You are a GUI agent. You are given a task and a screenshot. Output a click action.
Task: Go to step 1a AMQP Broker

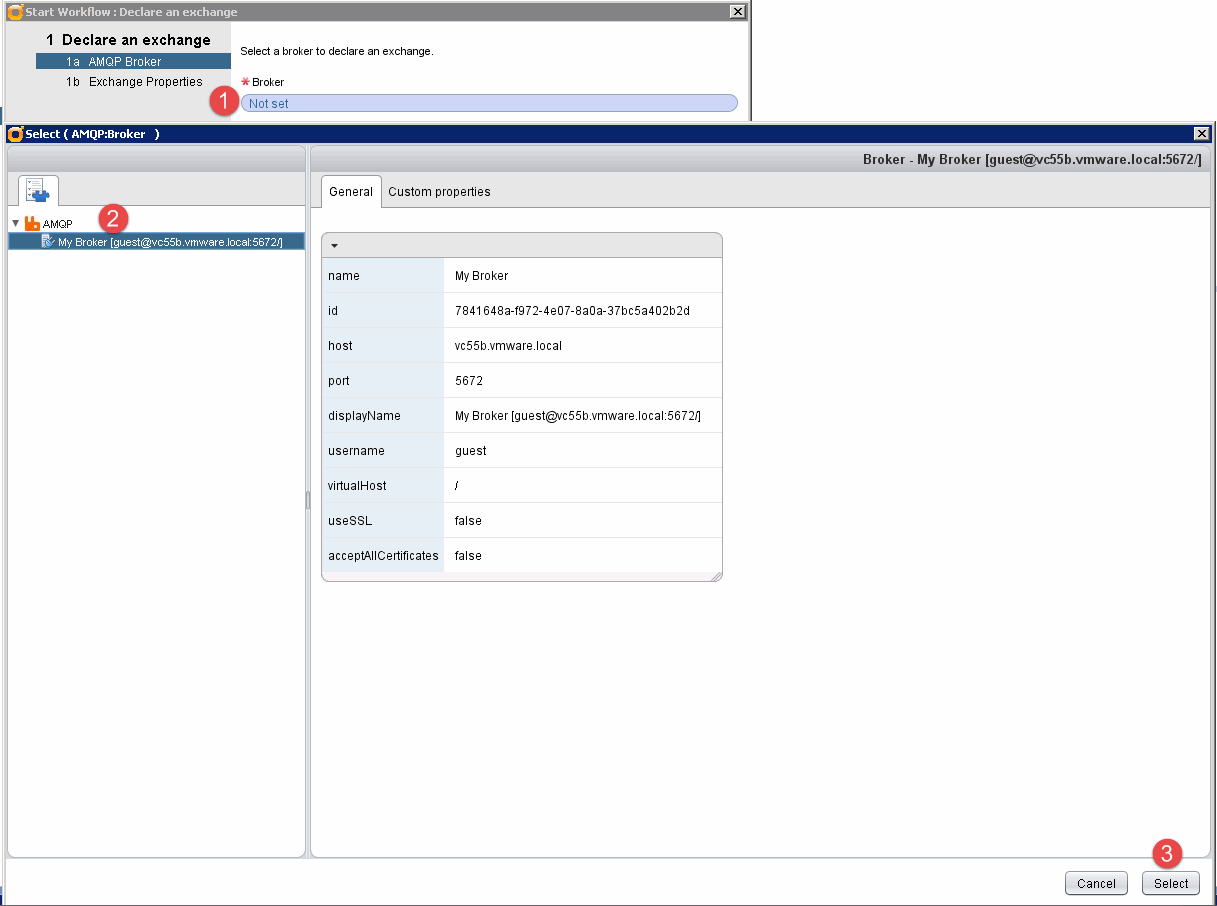pyautogui.click(x=124, y=62)
